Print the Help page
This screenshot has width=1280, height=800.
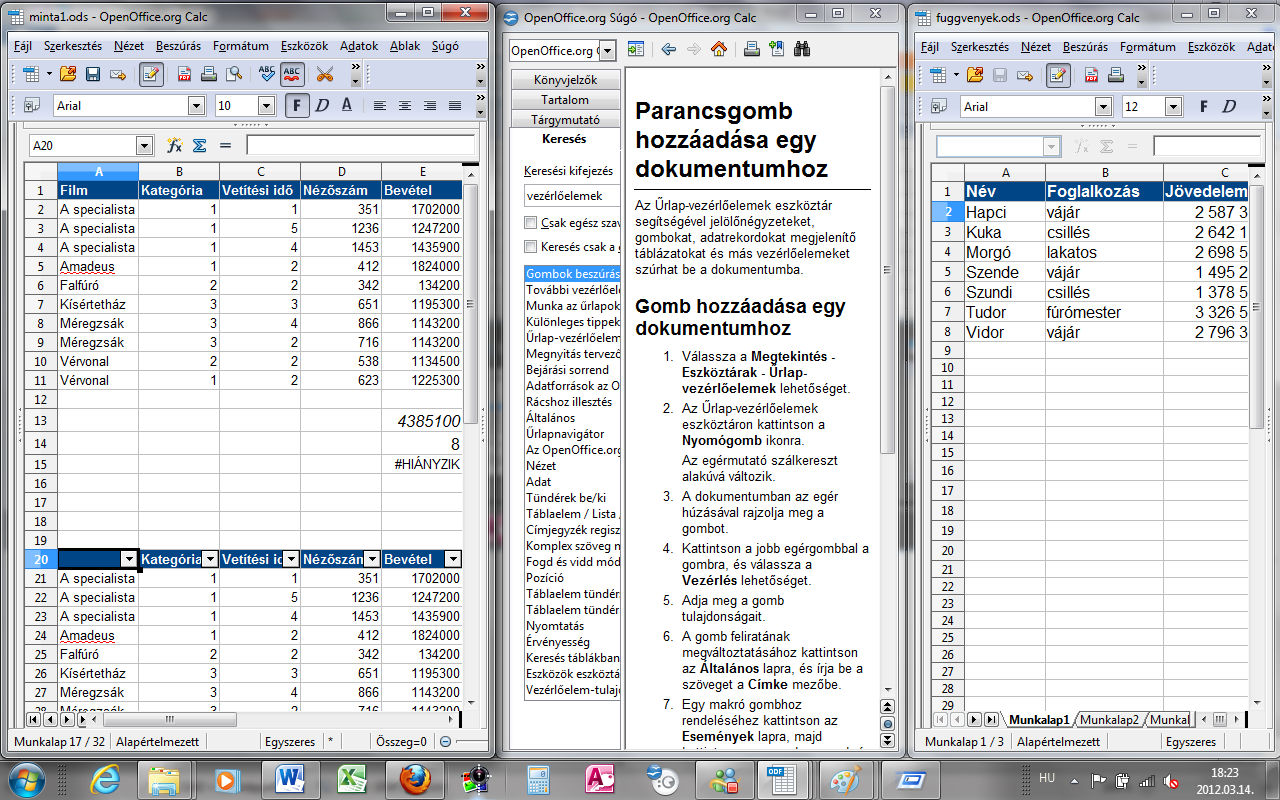tap(751, 49)
